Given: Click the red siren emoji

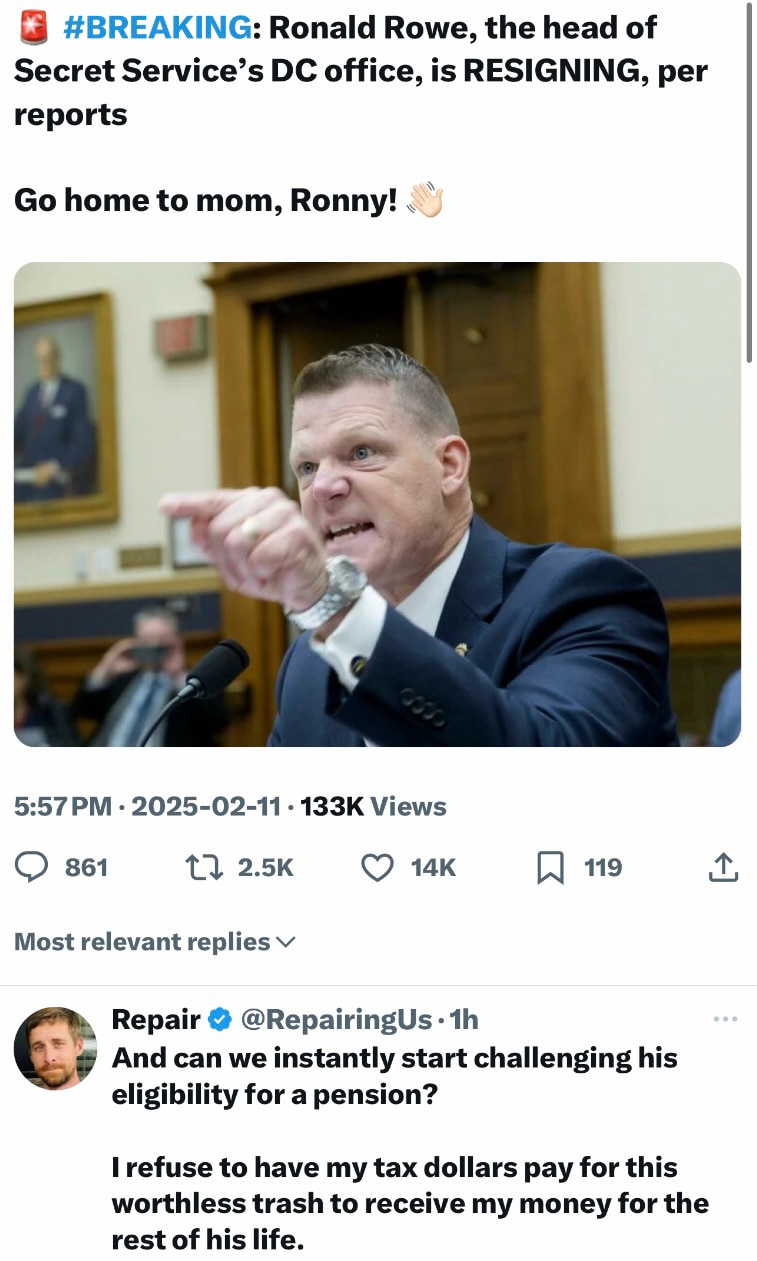Looking at the screenshot, I should coord(34,29).
